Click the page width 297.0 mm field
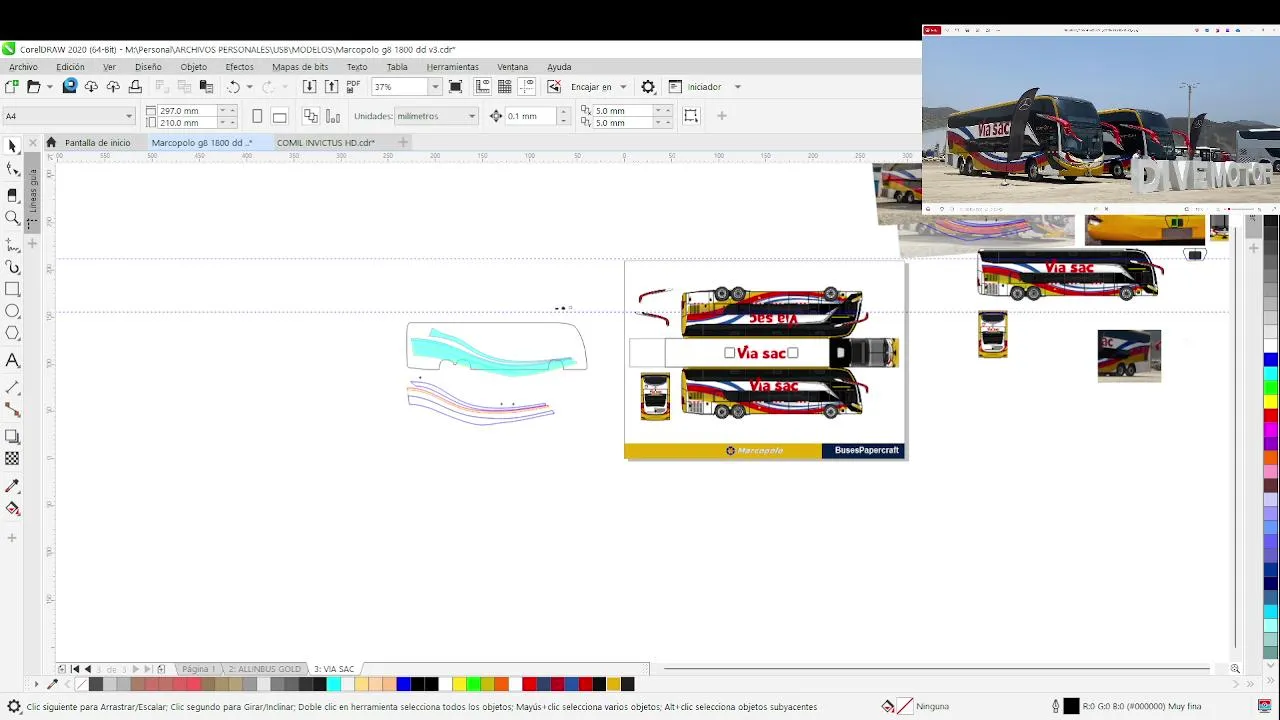The image size is (1280, 720). pos(186,110)
